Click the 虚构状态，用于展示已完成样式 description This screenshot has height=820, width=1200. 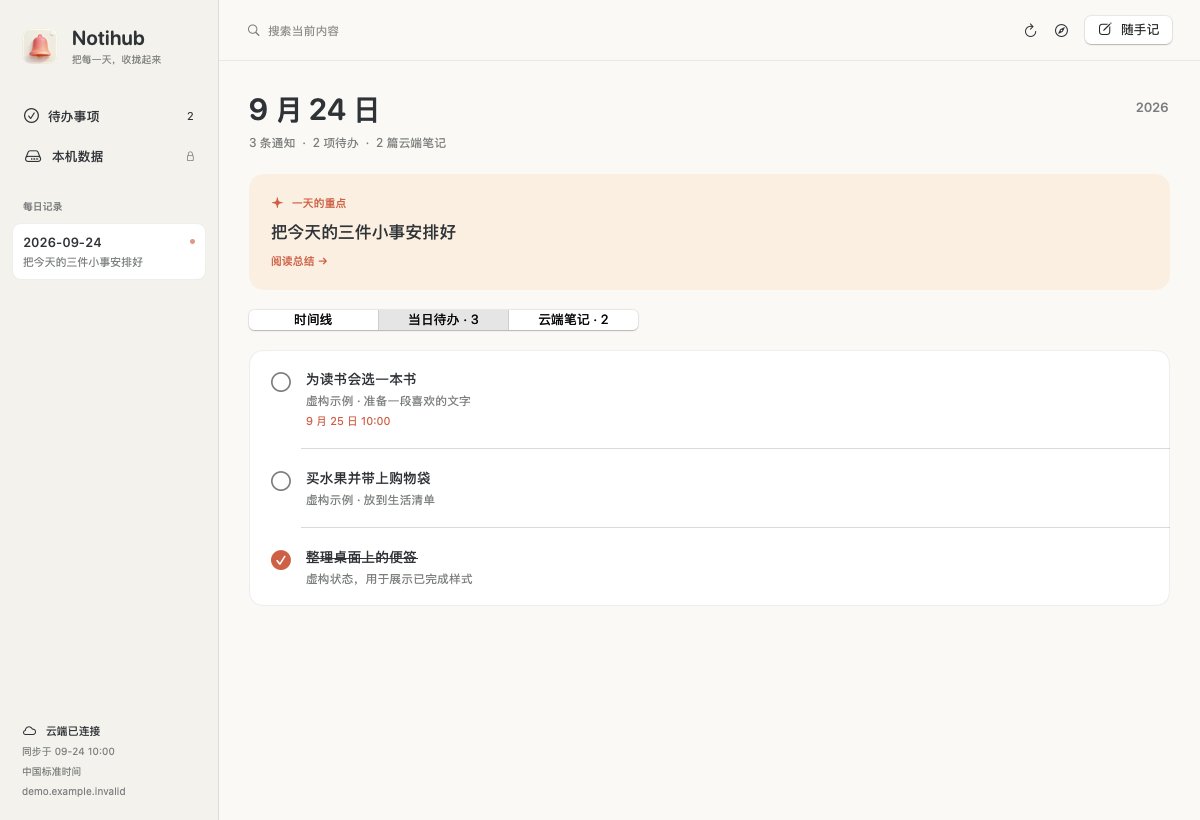click(x=389, y=579)
